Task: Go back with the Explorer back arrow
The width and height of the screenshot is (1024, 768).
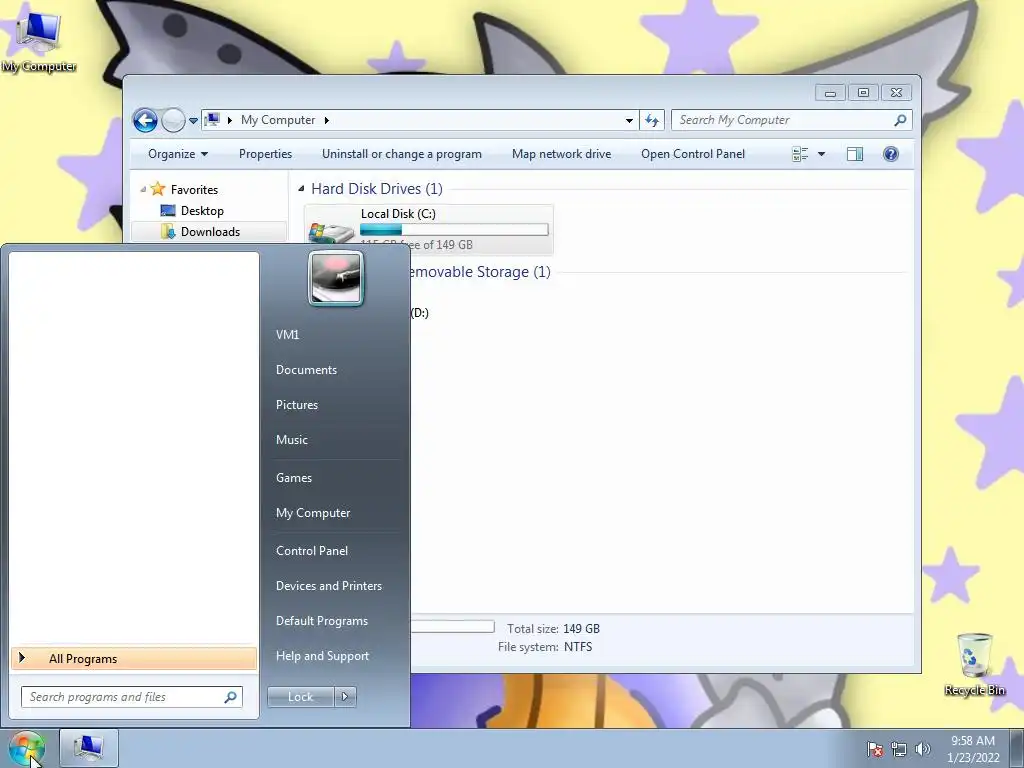Action: [145, 120]
